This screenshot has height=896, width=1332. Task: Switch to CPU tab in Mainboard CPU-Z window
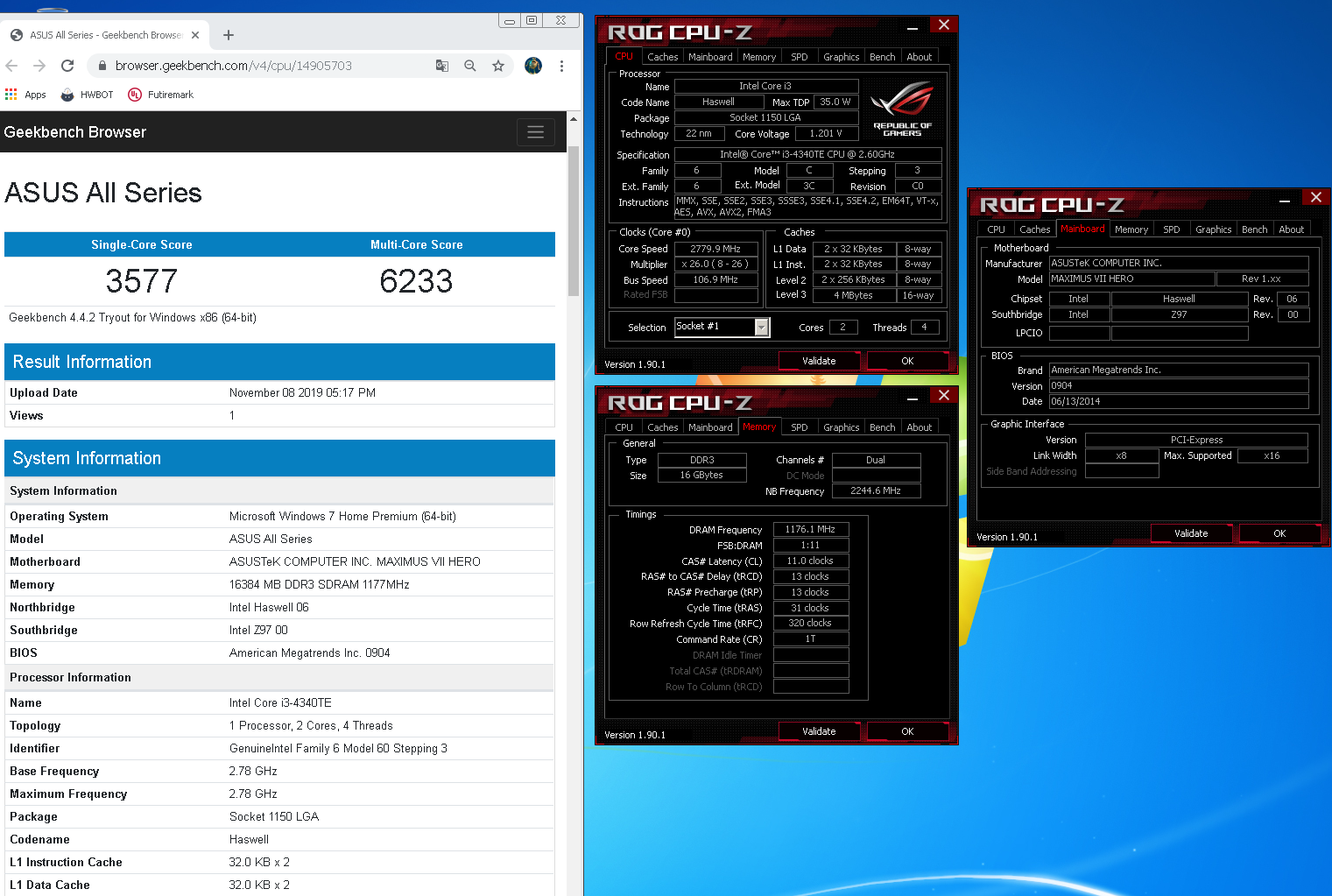pyautogui.click(x=997, y=229)
